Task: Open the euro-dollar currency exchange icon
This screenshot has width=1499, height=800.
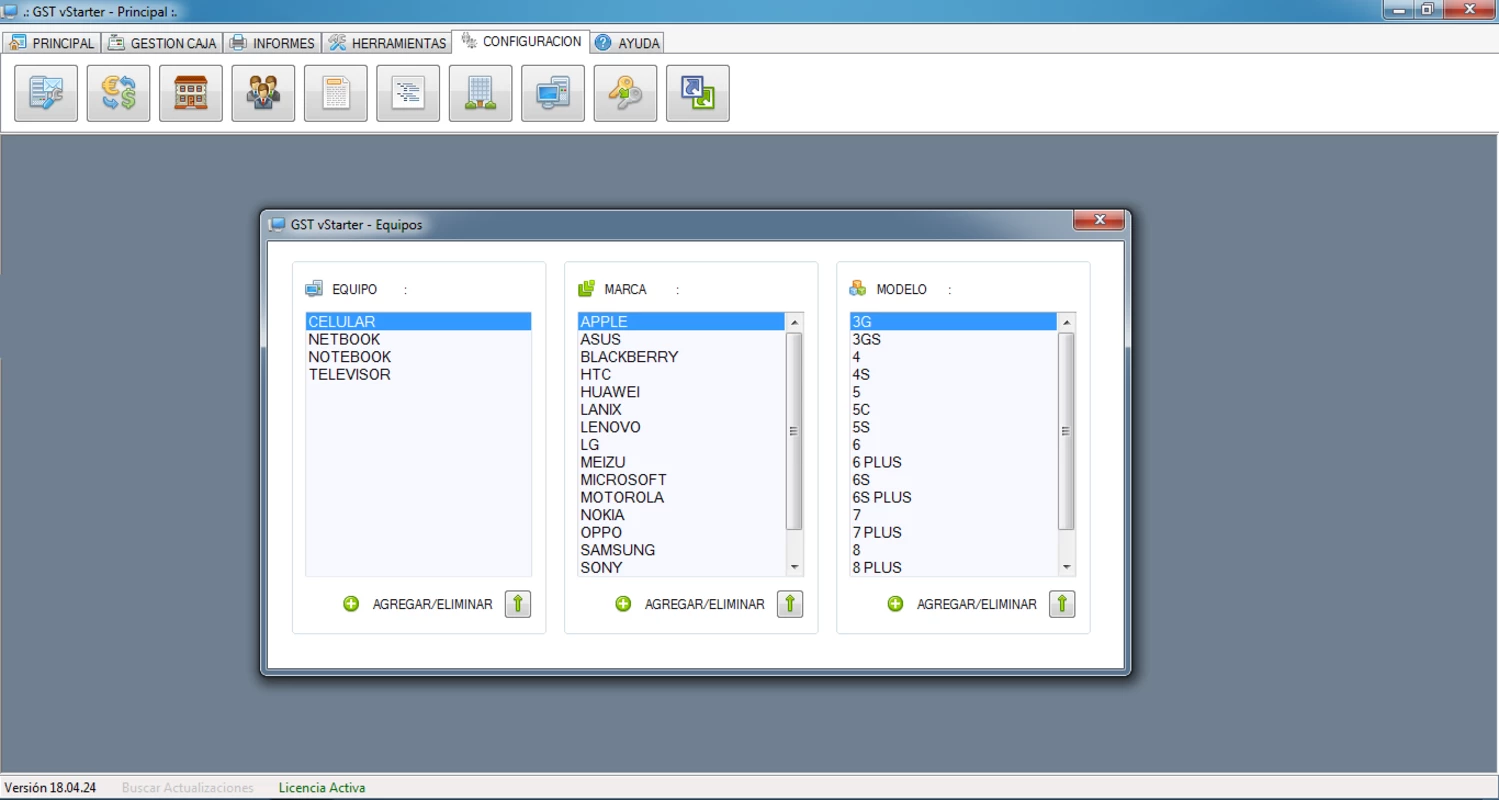Action: coord(118,93)
